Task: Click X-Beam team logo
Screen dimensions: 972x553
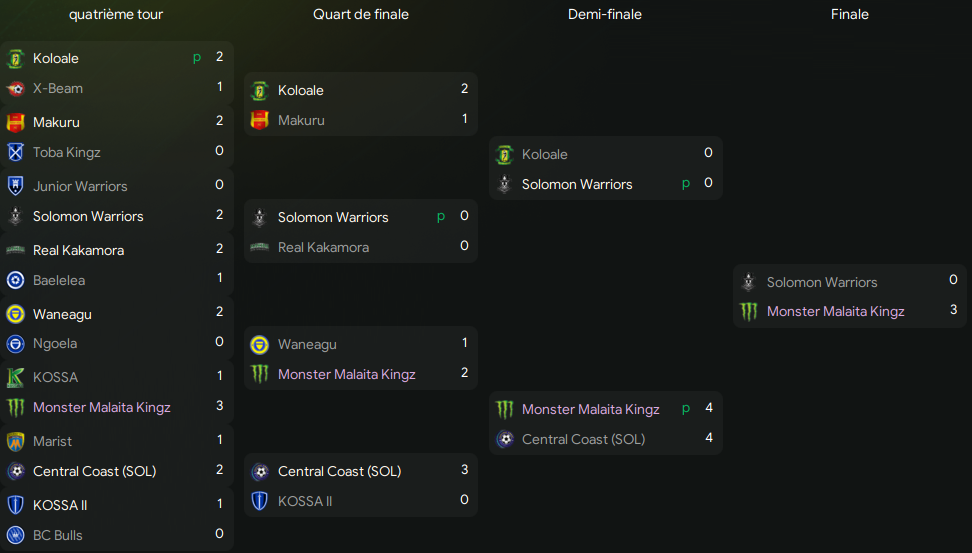Action: [x=15, y=88]
